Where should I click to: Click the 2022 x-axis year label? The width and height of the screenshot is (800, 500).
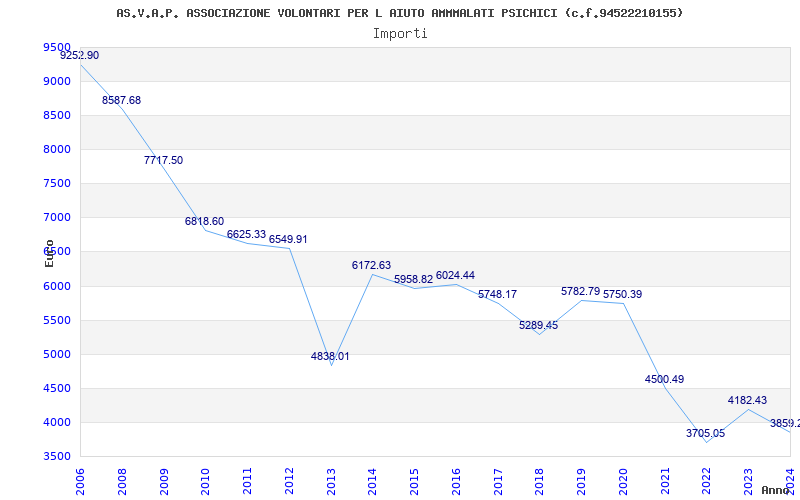click(x=707, y=482)
